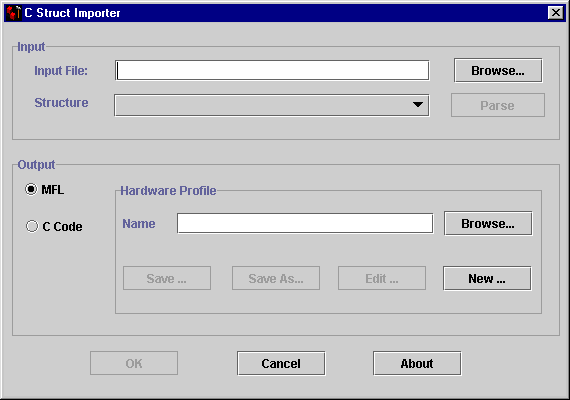Click the OK button

pyautogui.click(x=134, y=363)
